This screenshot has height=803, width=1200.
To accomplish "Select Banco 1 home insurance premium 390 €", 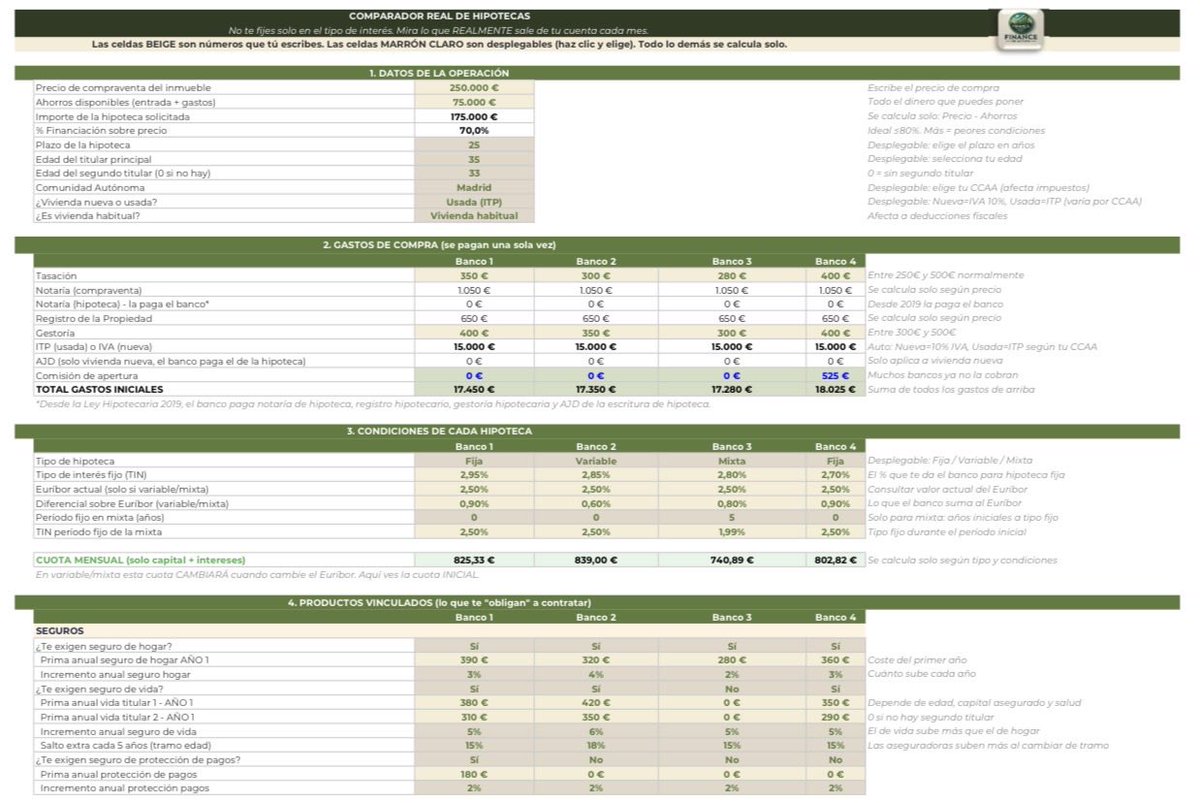I will [x=474, y=660].
